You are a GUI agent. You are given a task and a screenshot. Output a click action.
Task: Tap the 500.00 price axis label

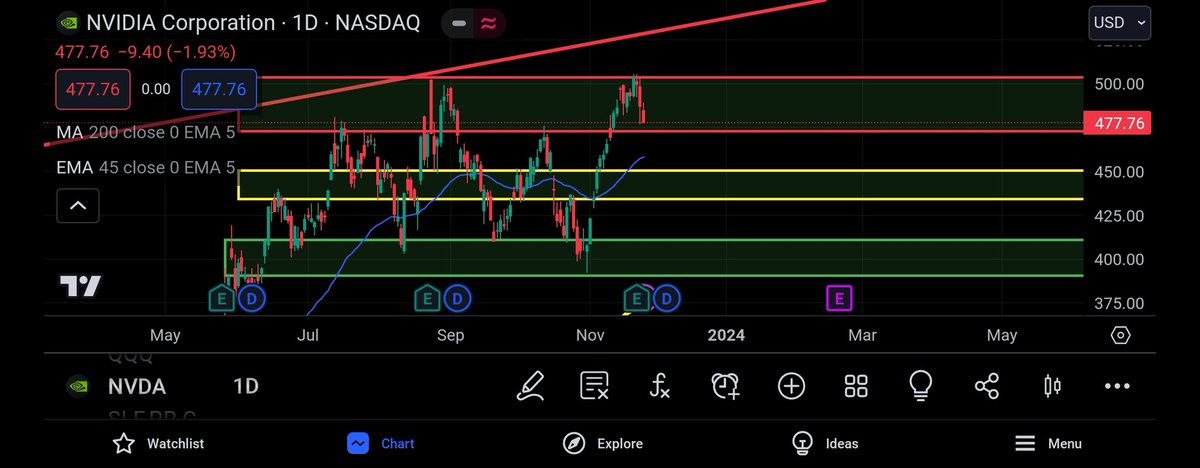pyautogui.click(x=1119, y=84)
